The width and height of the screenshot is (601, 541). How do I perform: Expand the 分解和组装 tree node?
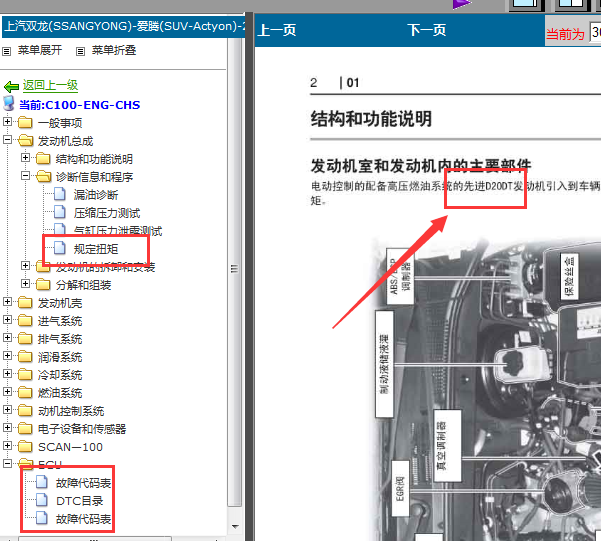click(25, 283)
